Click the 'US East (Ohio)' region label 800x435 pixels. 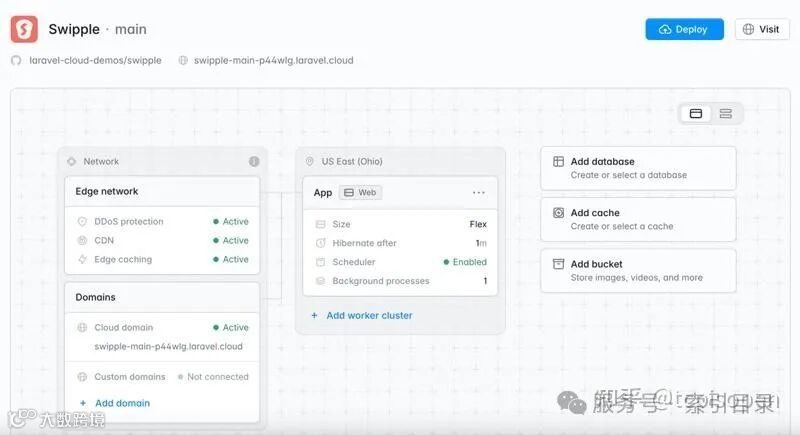pyautogui.click(x=352, y=161)
